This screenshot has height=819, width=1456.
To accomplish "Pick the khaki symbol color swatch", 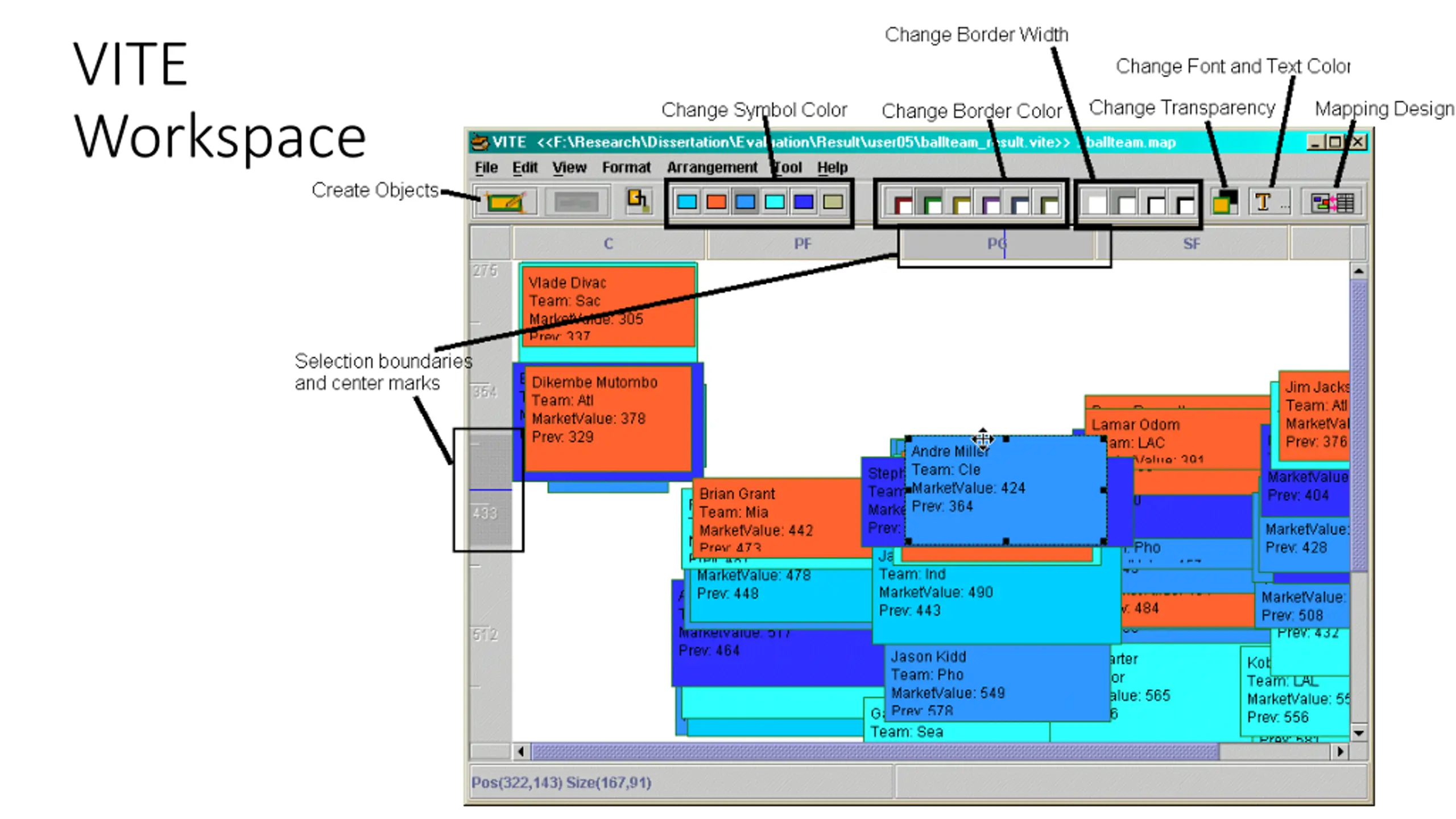I will point(833,202).
